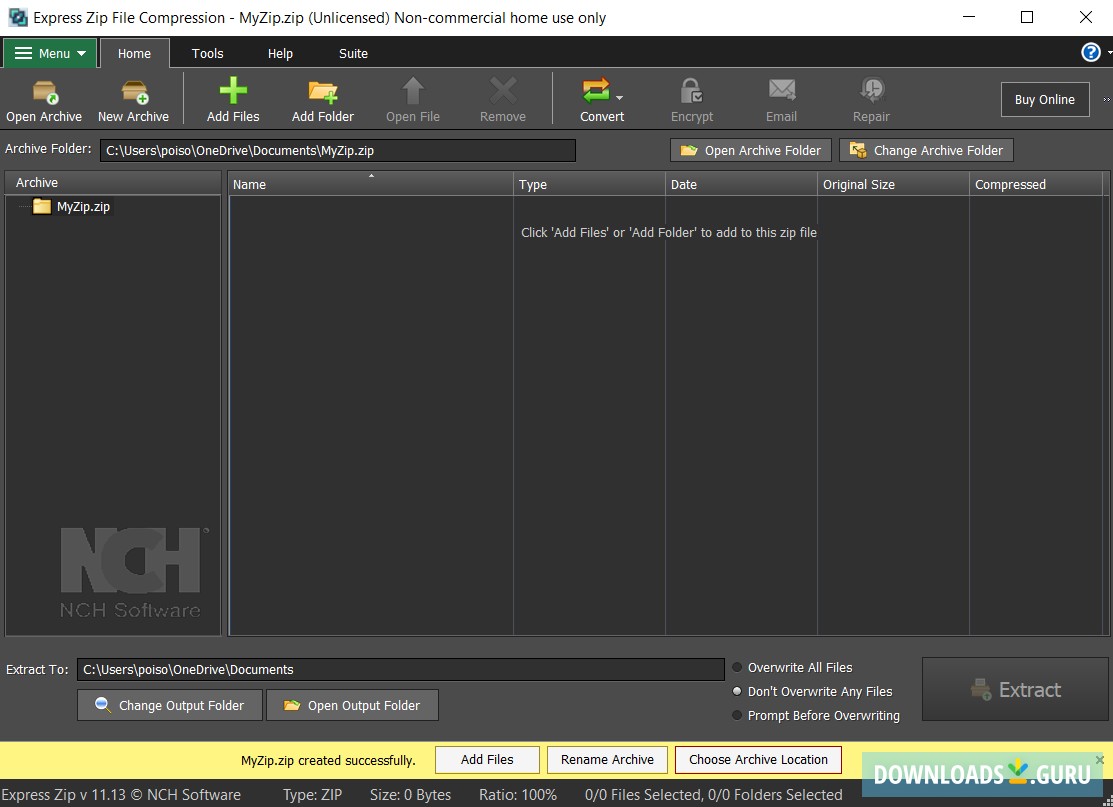
Task: Switch to the Home tab
Action: point(134,53)
